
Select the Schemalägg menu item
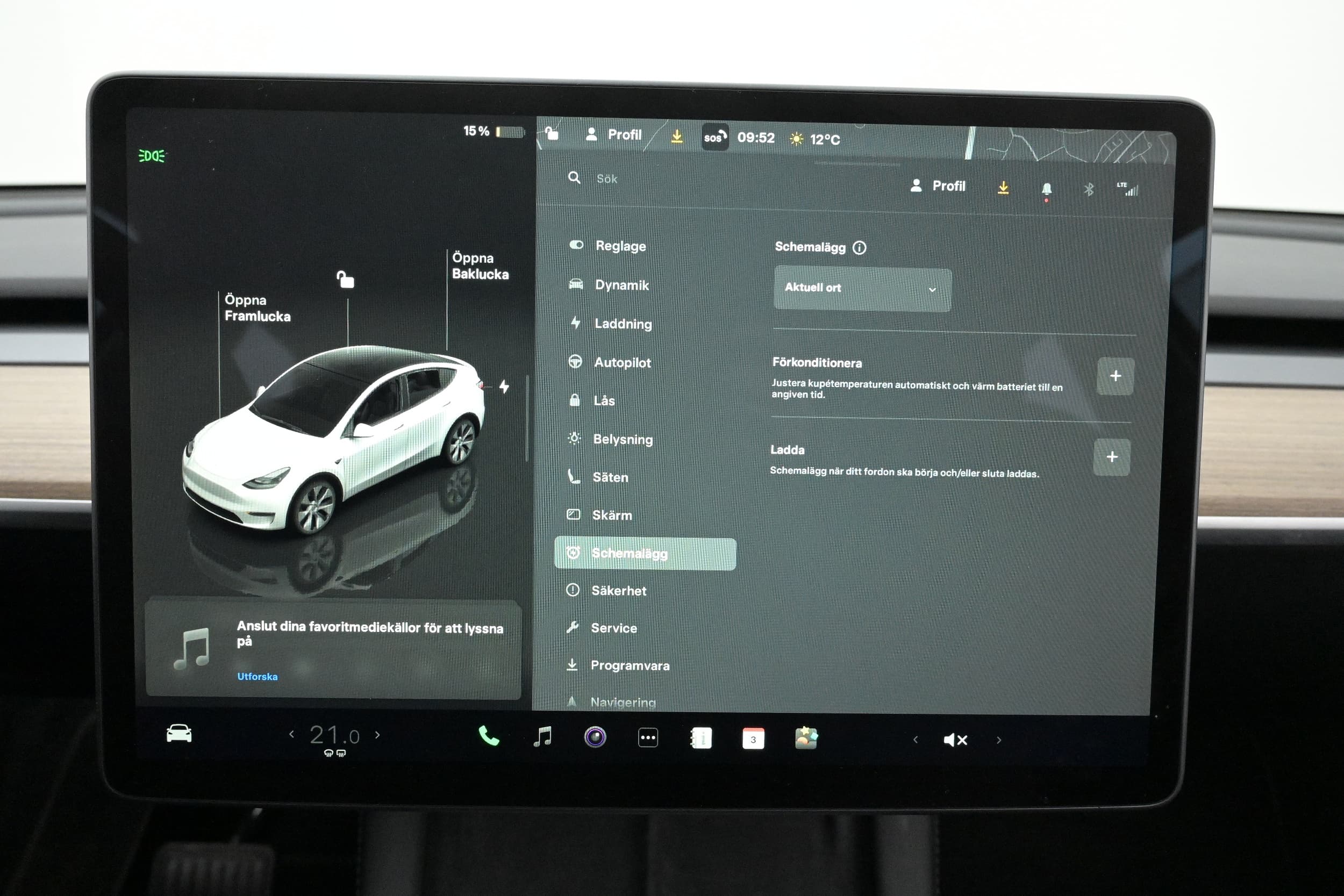(645, 553)
